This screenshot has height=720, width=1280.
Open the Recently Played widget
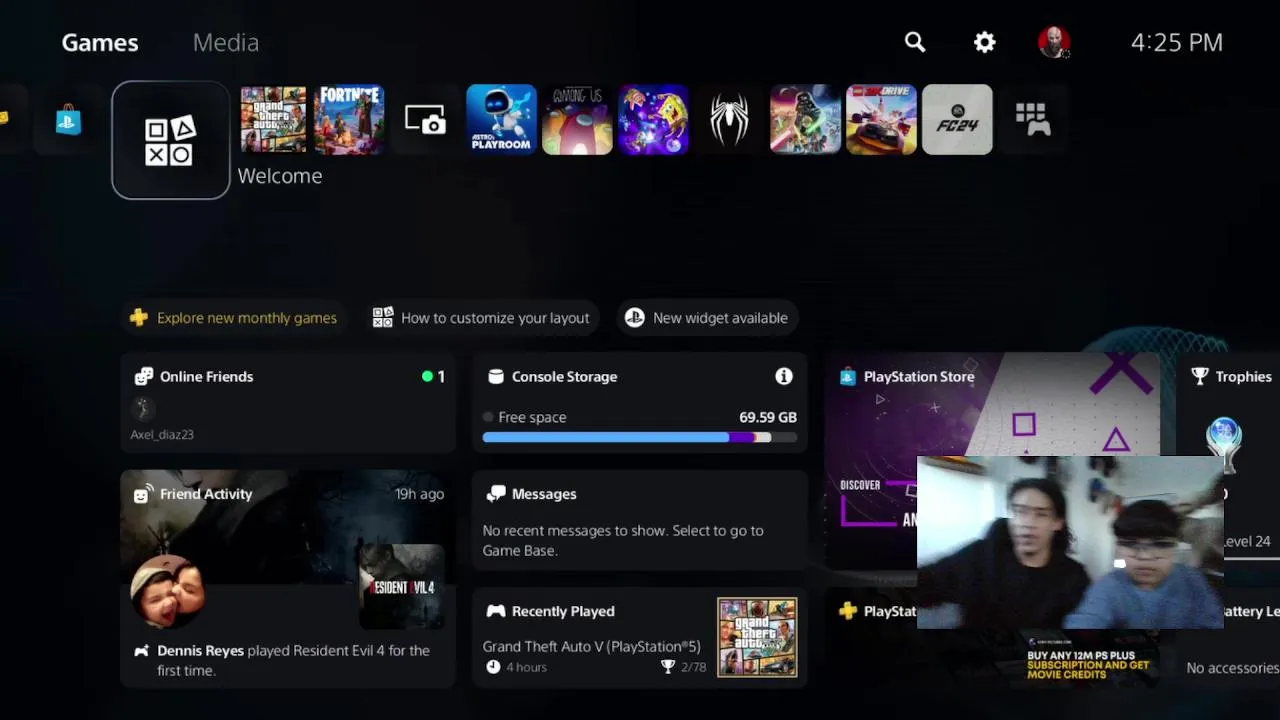tap(640, 637)
